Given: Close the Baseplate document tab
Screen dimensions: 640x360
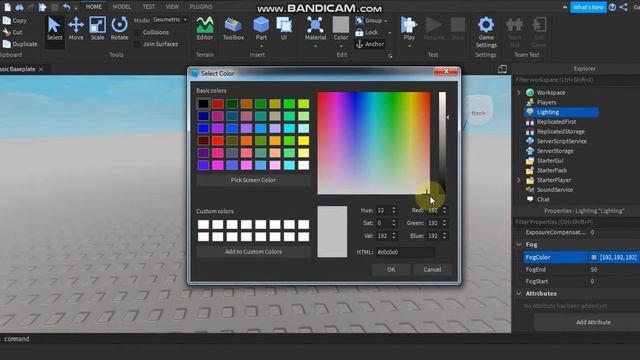Looking at the screenshot, I should tap(41, 69).
